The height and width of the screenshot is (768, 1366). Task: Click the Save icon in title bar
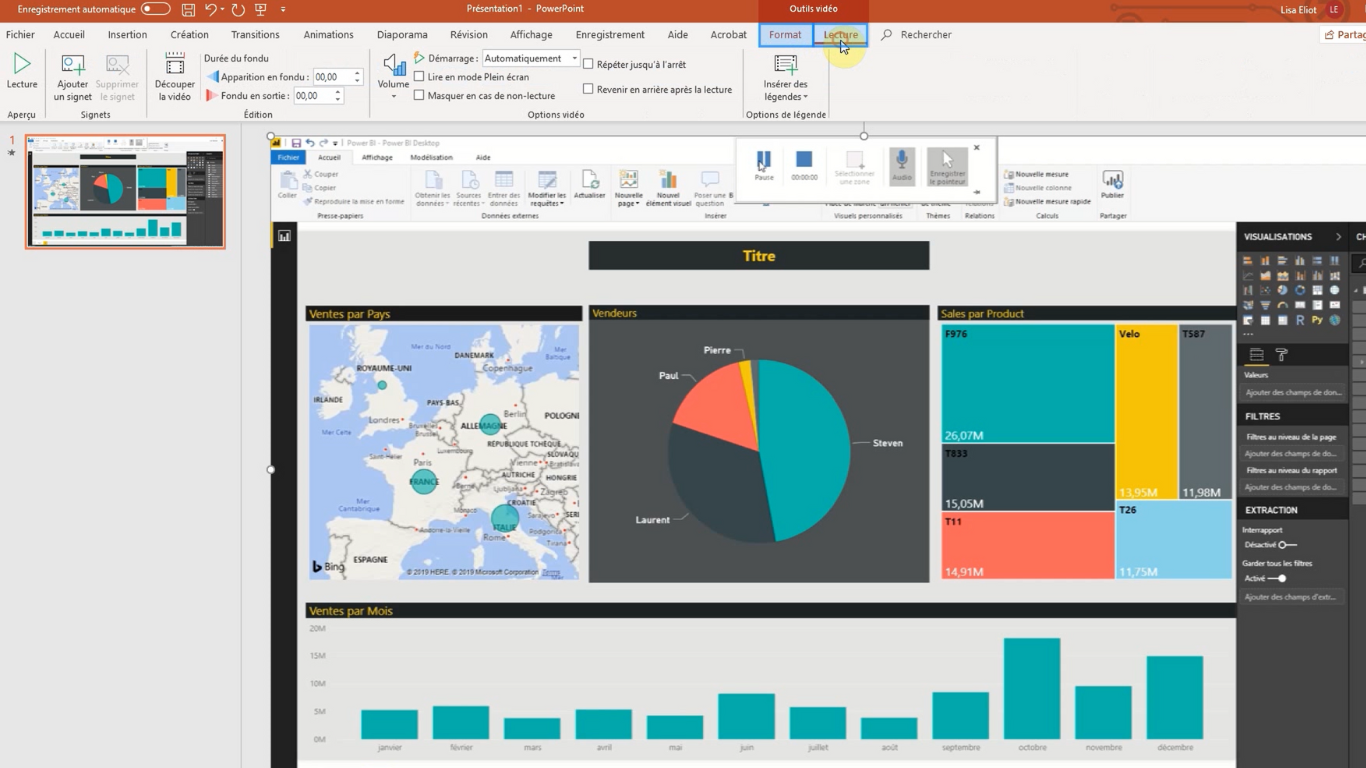tap(188, 9)
